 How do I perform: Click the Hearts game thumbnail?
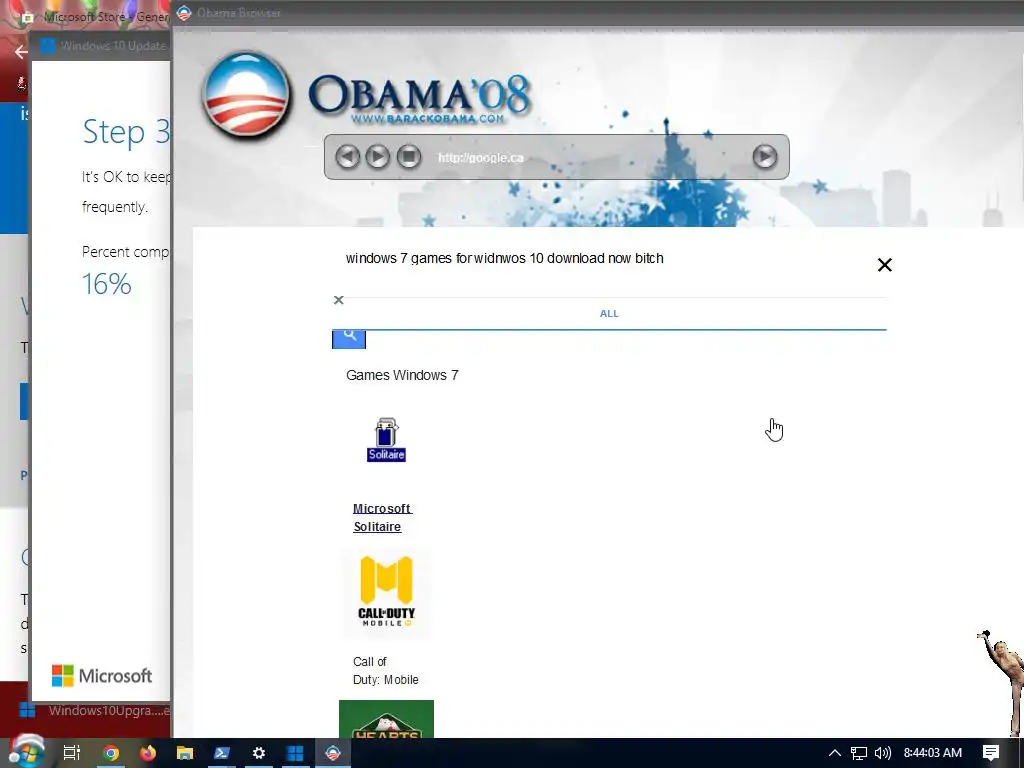(386, 719)
